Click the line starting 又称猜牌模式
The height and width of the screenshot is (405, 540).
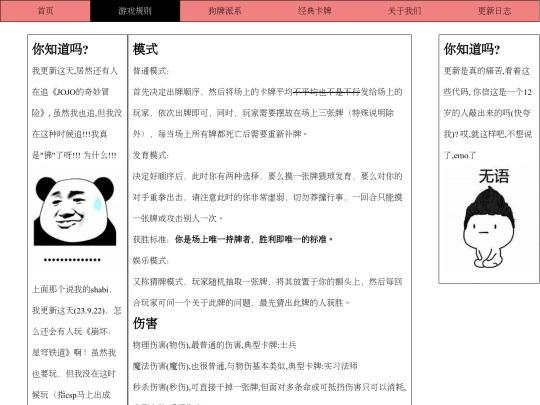click(268, 282)
